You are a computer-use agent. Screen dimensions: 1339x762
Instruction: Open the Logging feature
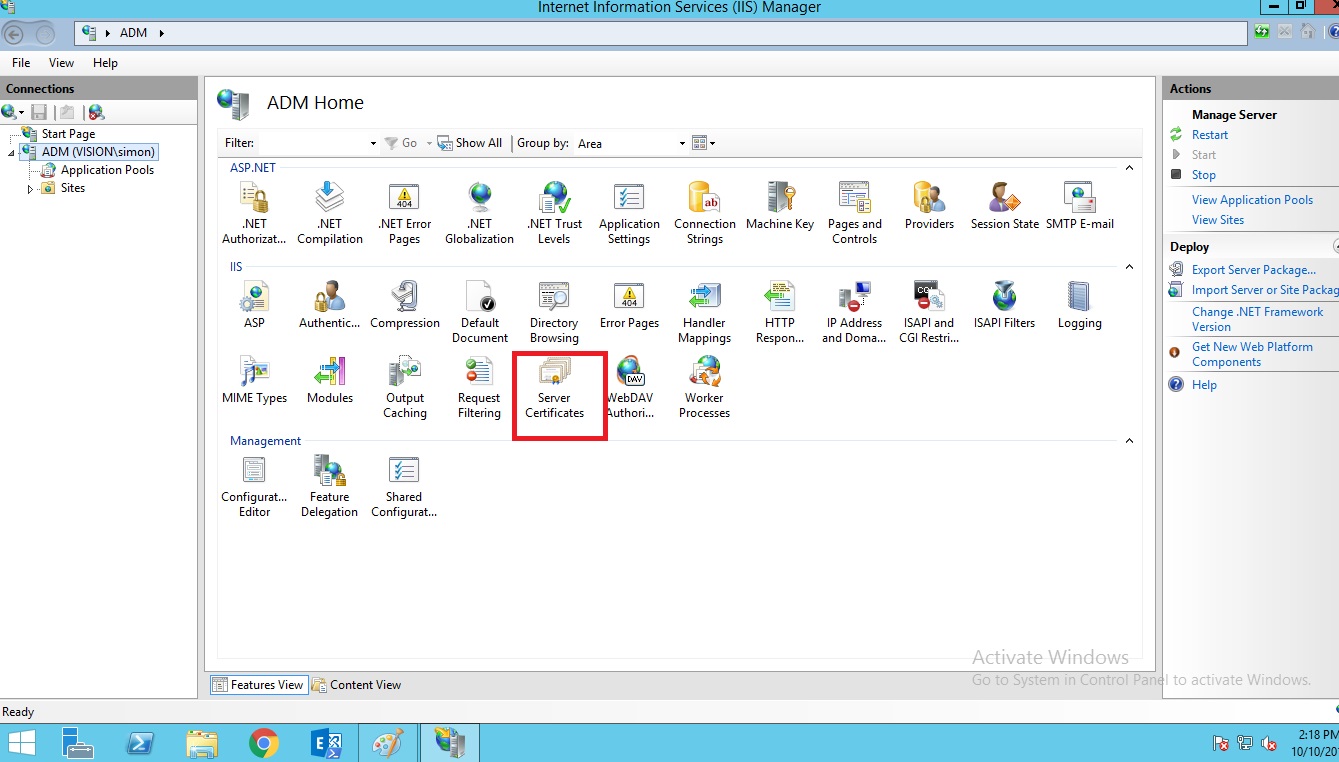point(1080,305)
